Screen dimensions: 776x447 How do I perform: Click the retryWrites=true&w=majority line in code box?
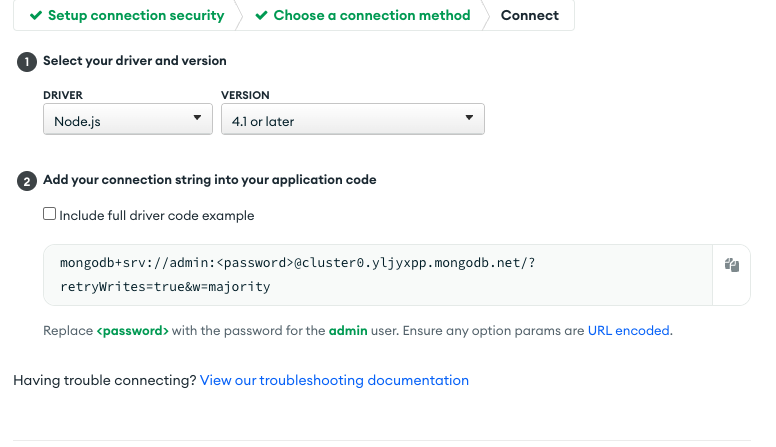[165, 287]
